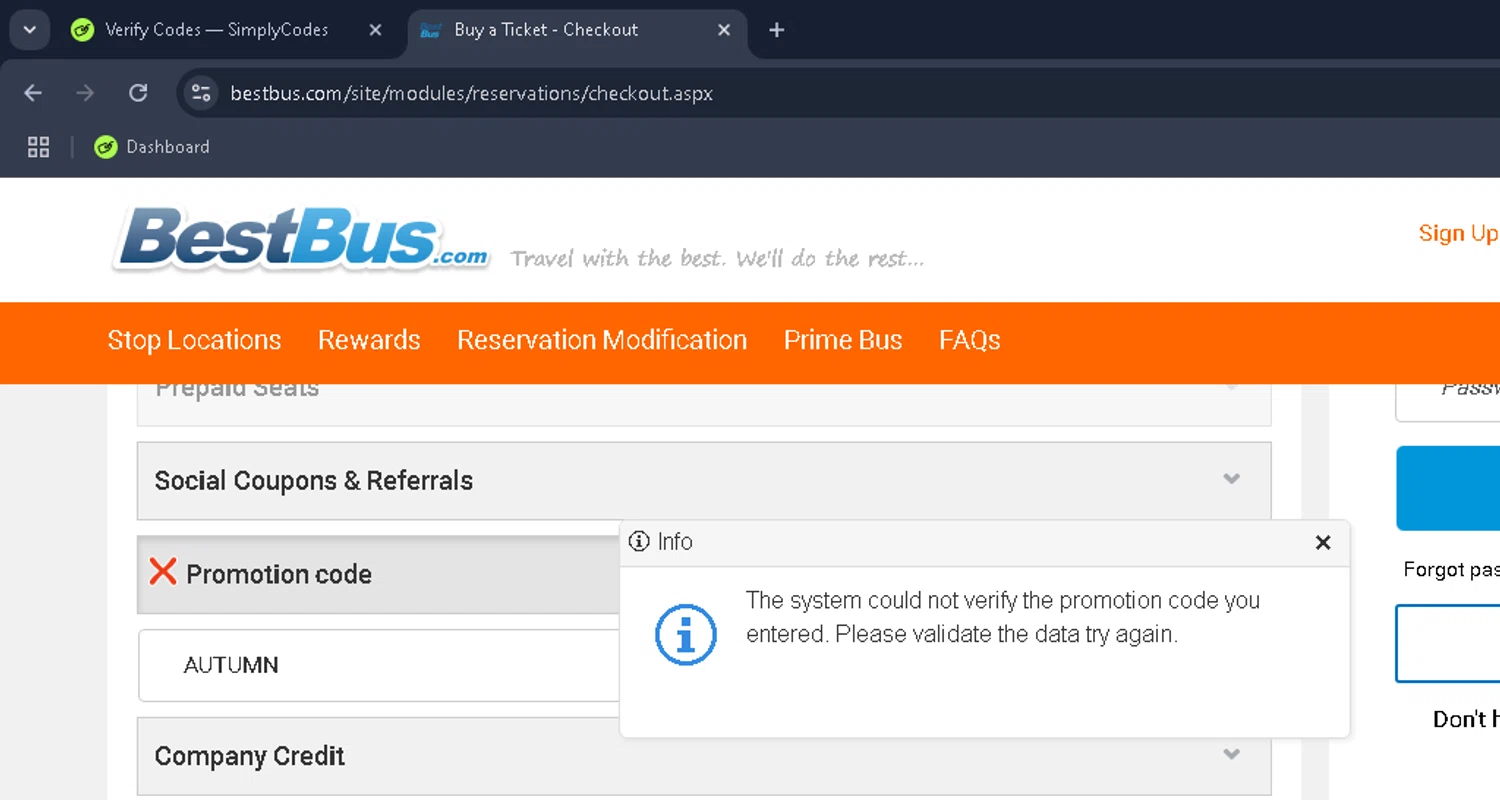Viewport: 1500px width, 800px height.
Task: Expand the Company Credit section
Action: (704, 756)
